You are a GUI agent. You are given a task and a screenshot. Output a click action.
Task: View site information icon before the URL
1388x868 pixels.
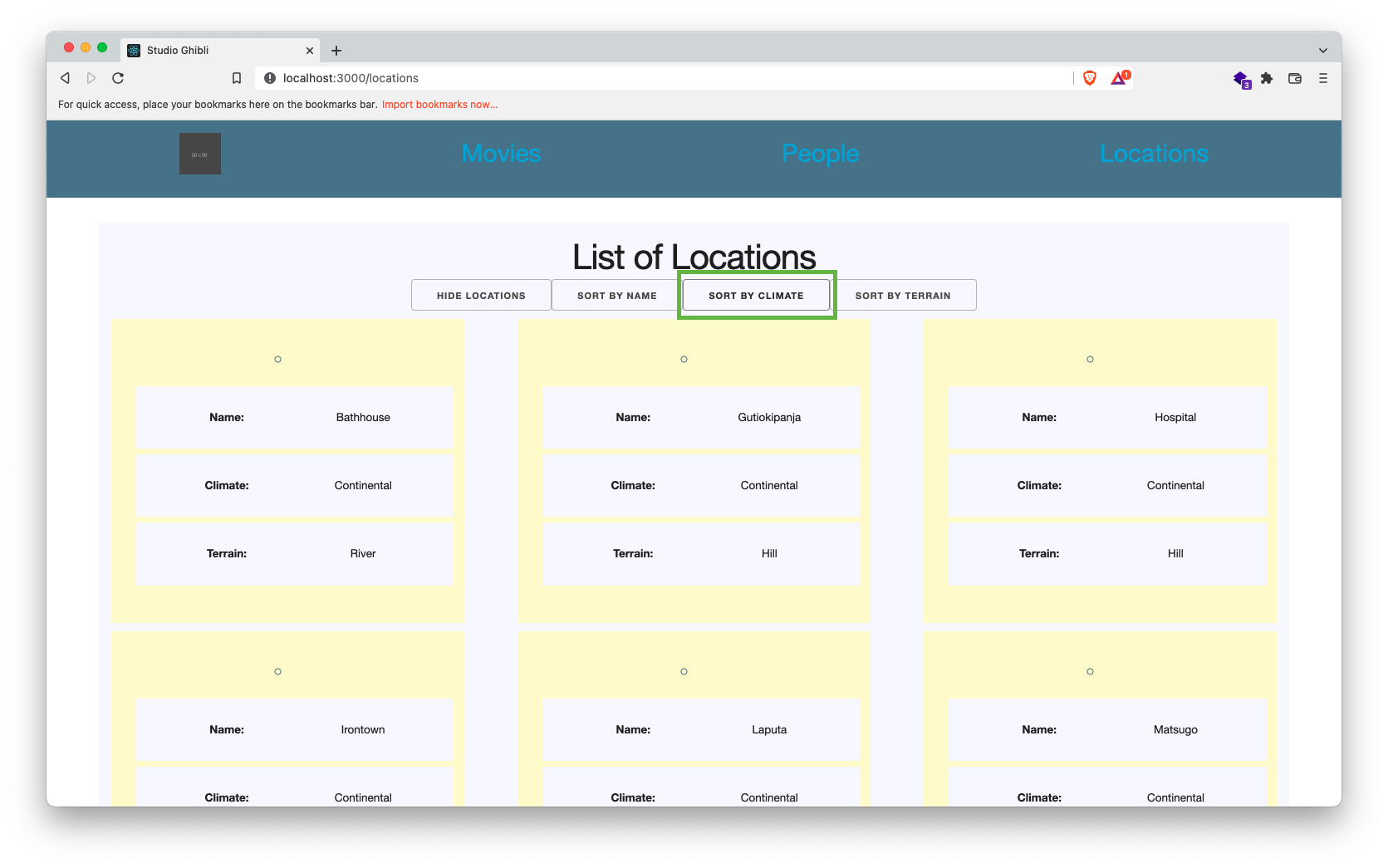pos(270,78)
